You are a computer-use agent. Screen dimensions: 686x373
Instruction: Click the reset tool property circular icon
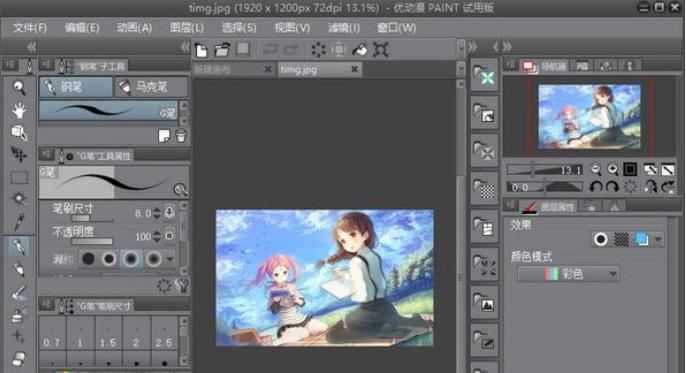(x=164, y=286)
